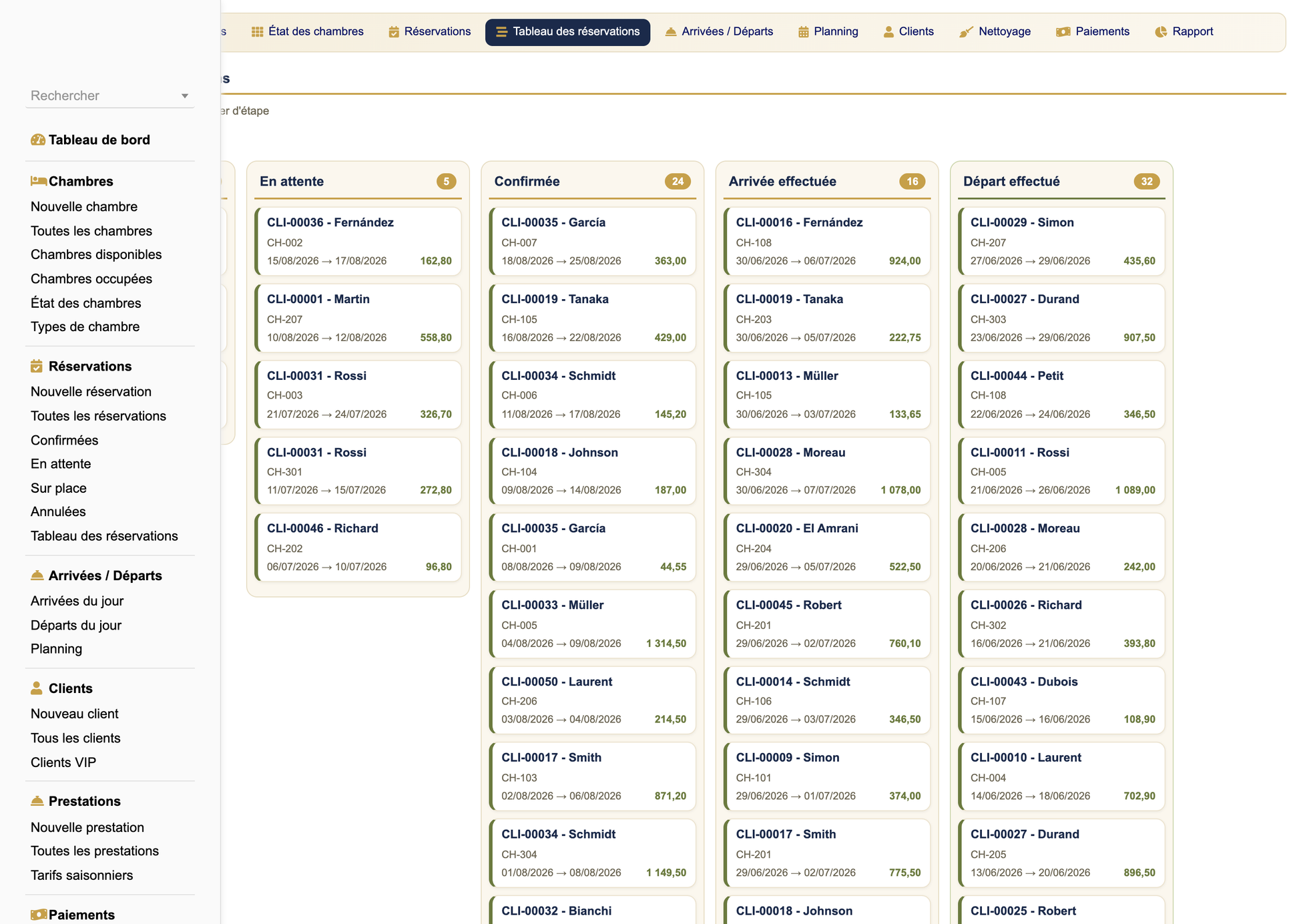Click the Paiements money icon in sidebar
The image size is (1299, 924).
tap(39, 914)
